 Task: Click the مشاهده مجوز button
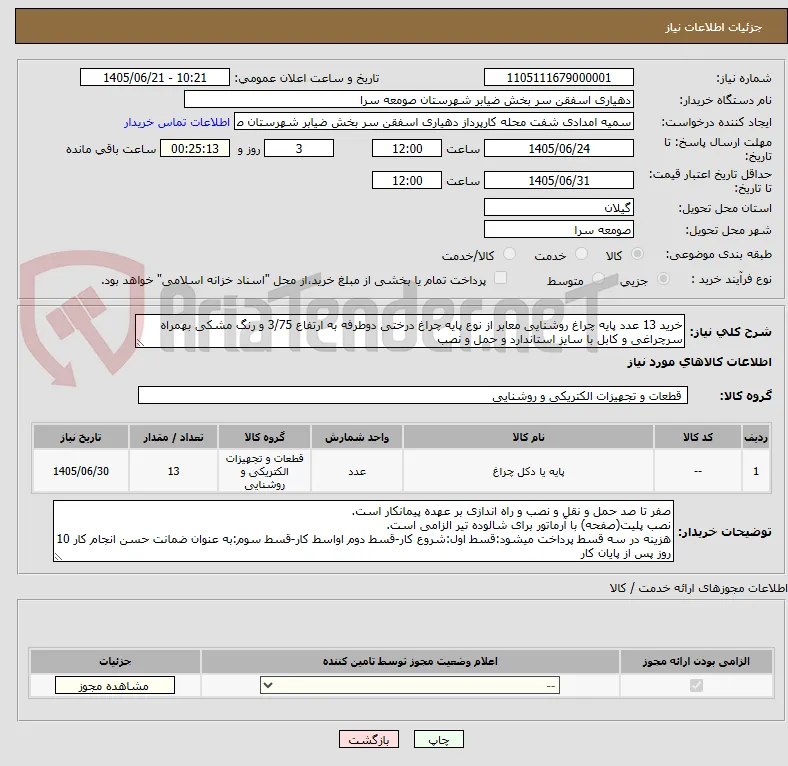point(115,686)
